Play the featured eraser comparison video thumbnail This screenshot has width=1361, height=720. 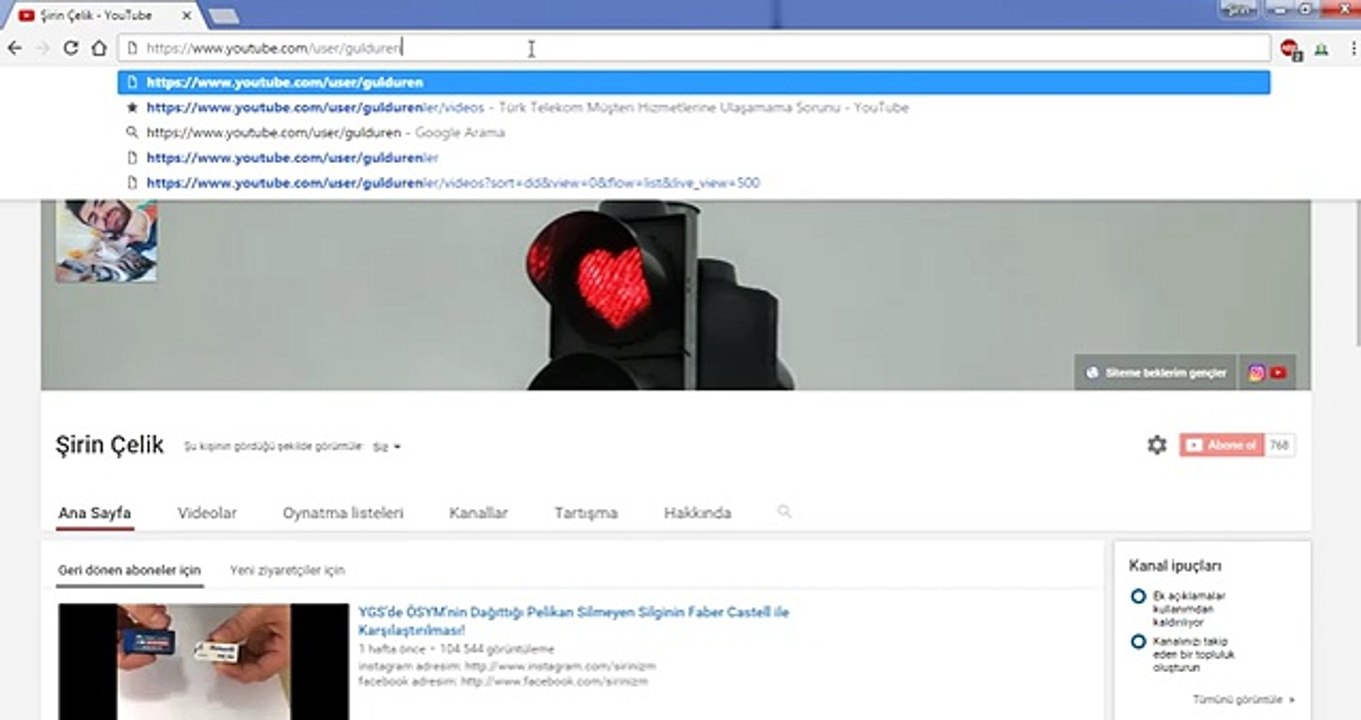204,661
